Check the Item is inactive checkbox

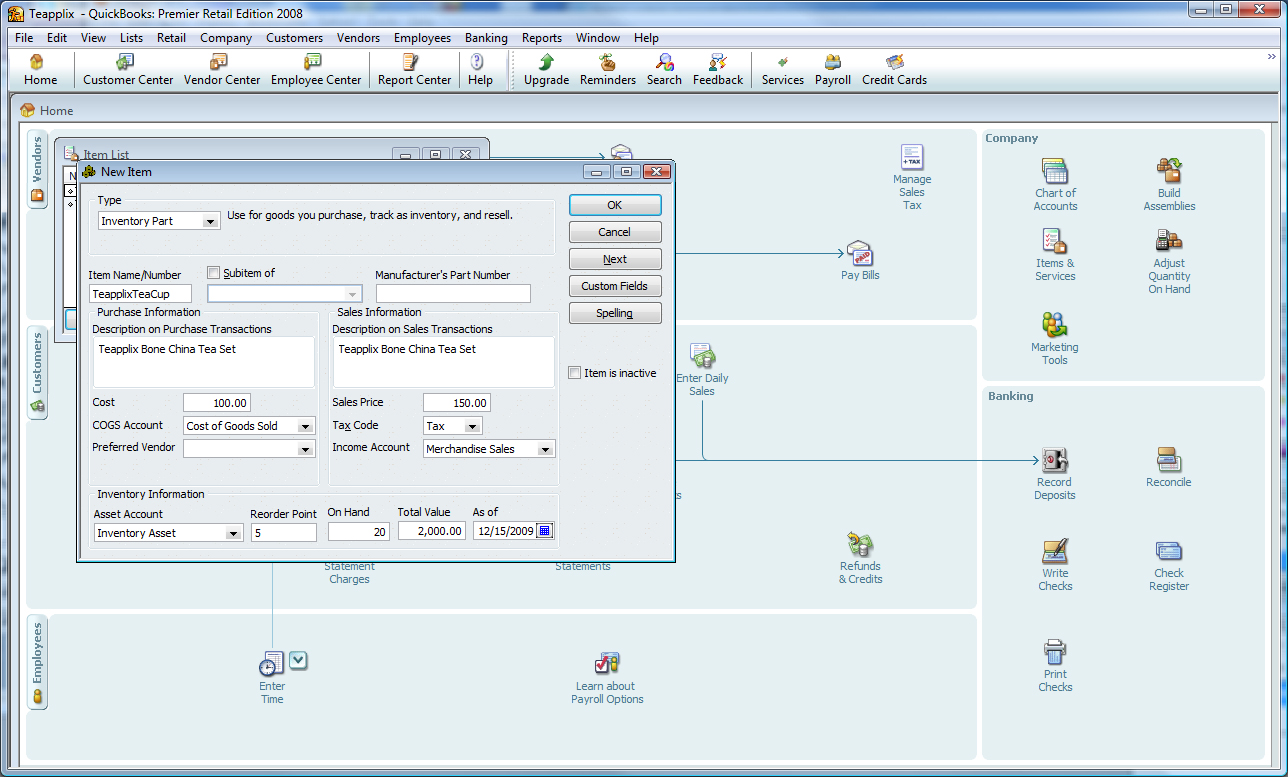coord(574,373)
